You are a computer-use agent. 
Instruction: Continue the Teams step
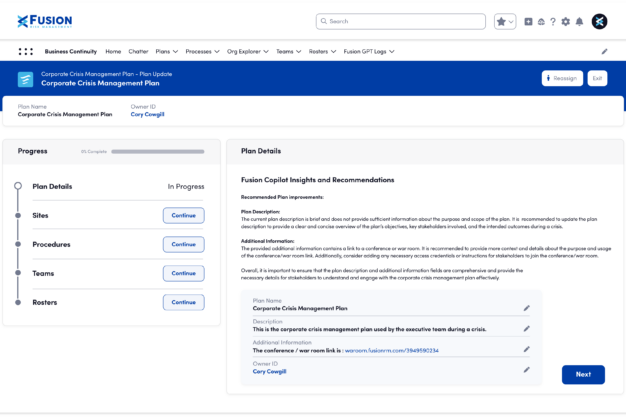pyautogui.click(x=184, y=273)
